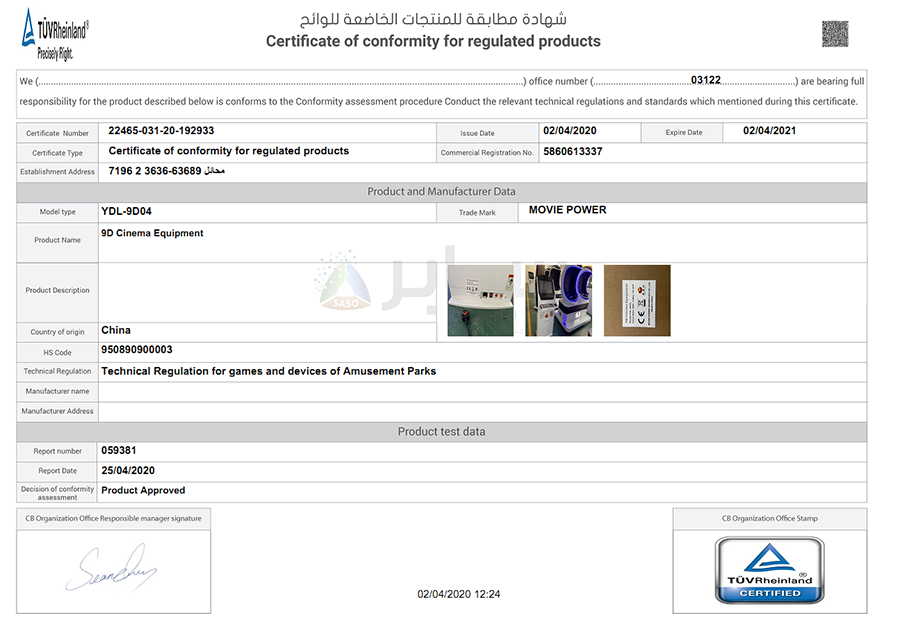Screen dimensions: 900x636
Task: Open the product label photo thumbnail
Action: tap(637, 300)
